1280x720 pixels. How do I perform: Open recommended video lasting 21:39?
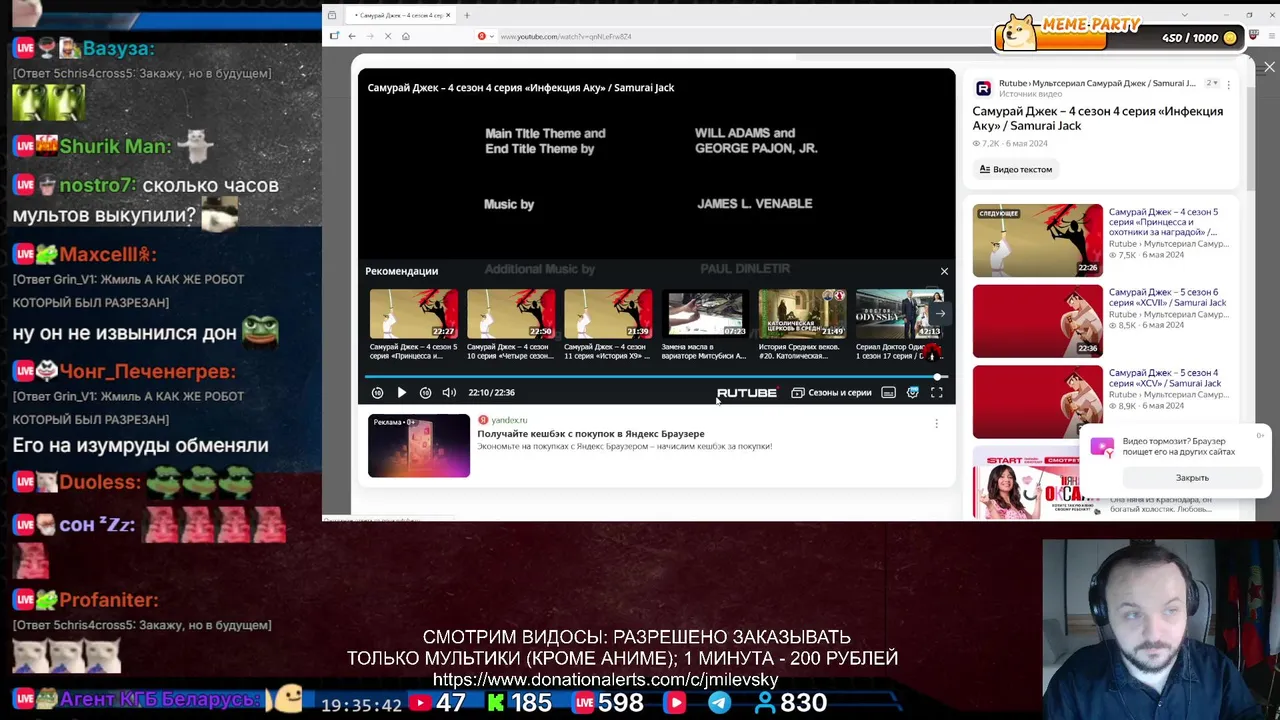point(608,315)
